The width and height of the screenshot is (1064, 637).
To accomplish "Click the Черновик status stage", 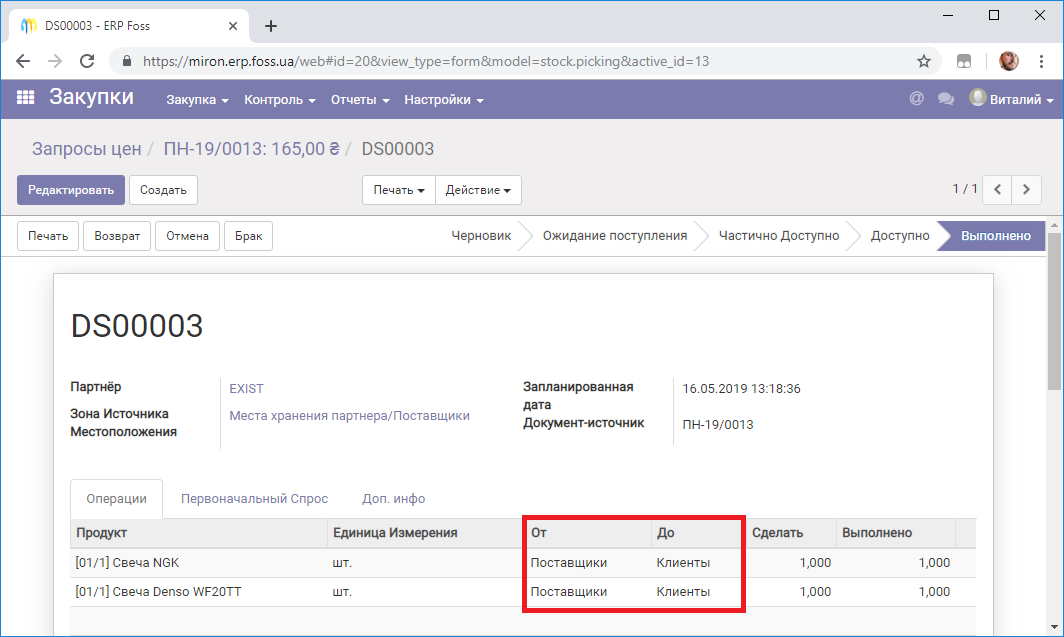I will click(x=481, y=236).
